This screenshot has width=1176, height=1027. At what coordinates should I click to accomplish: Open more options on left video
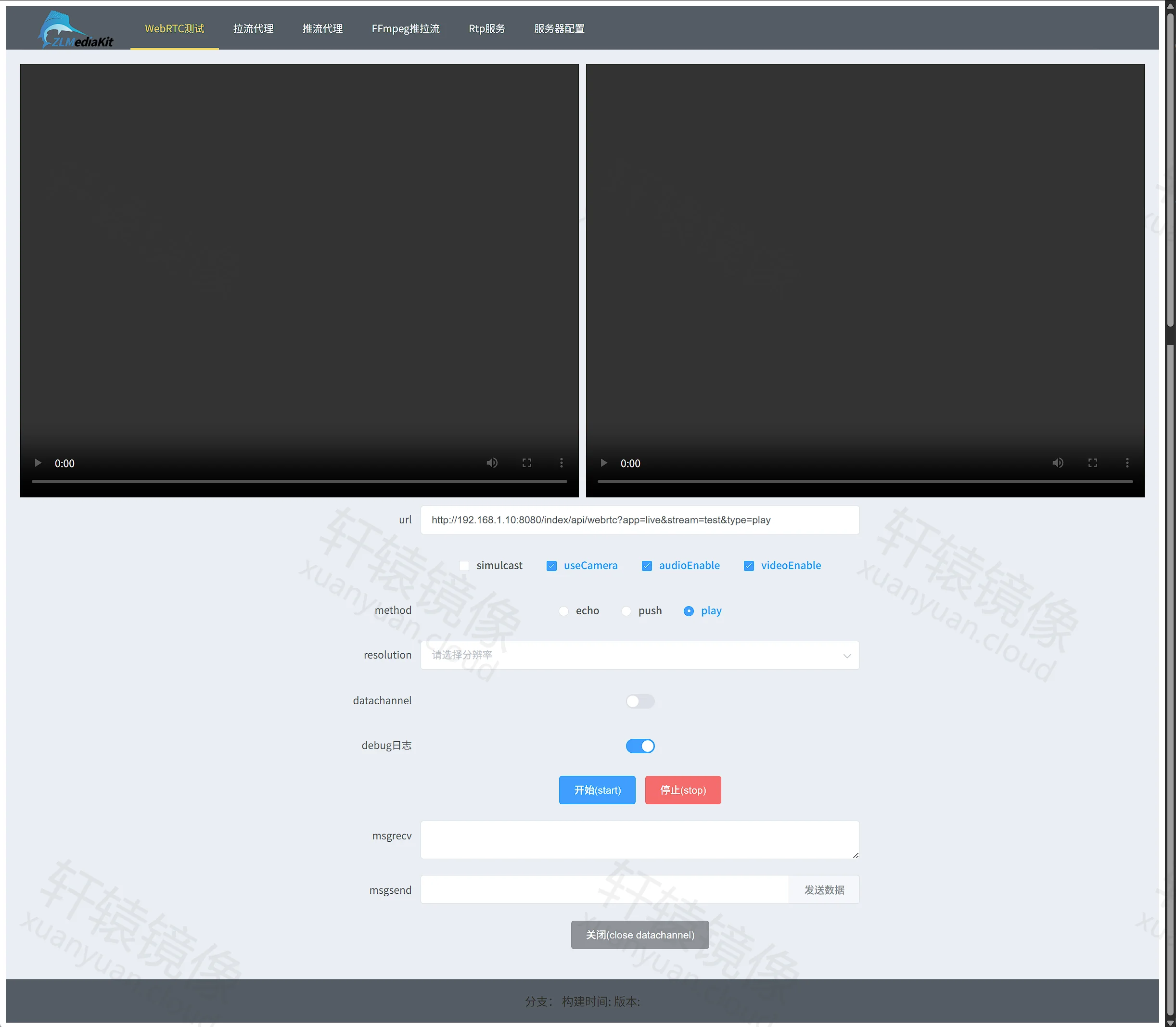click(x=562, y=463)
